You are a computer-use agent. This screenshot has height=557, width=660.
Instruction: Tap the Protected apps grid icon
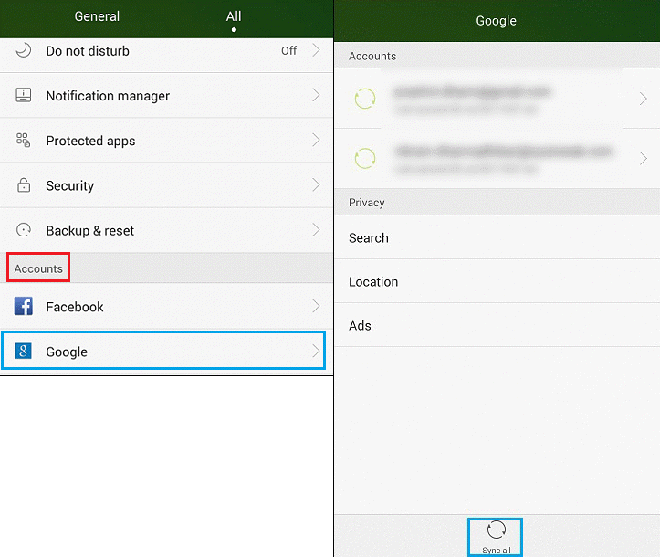[x=23, y=141]
